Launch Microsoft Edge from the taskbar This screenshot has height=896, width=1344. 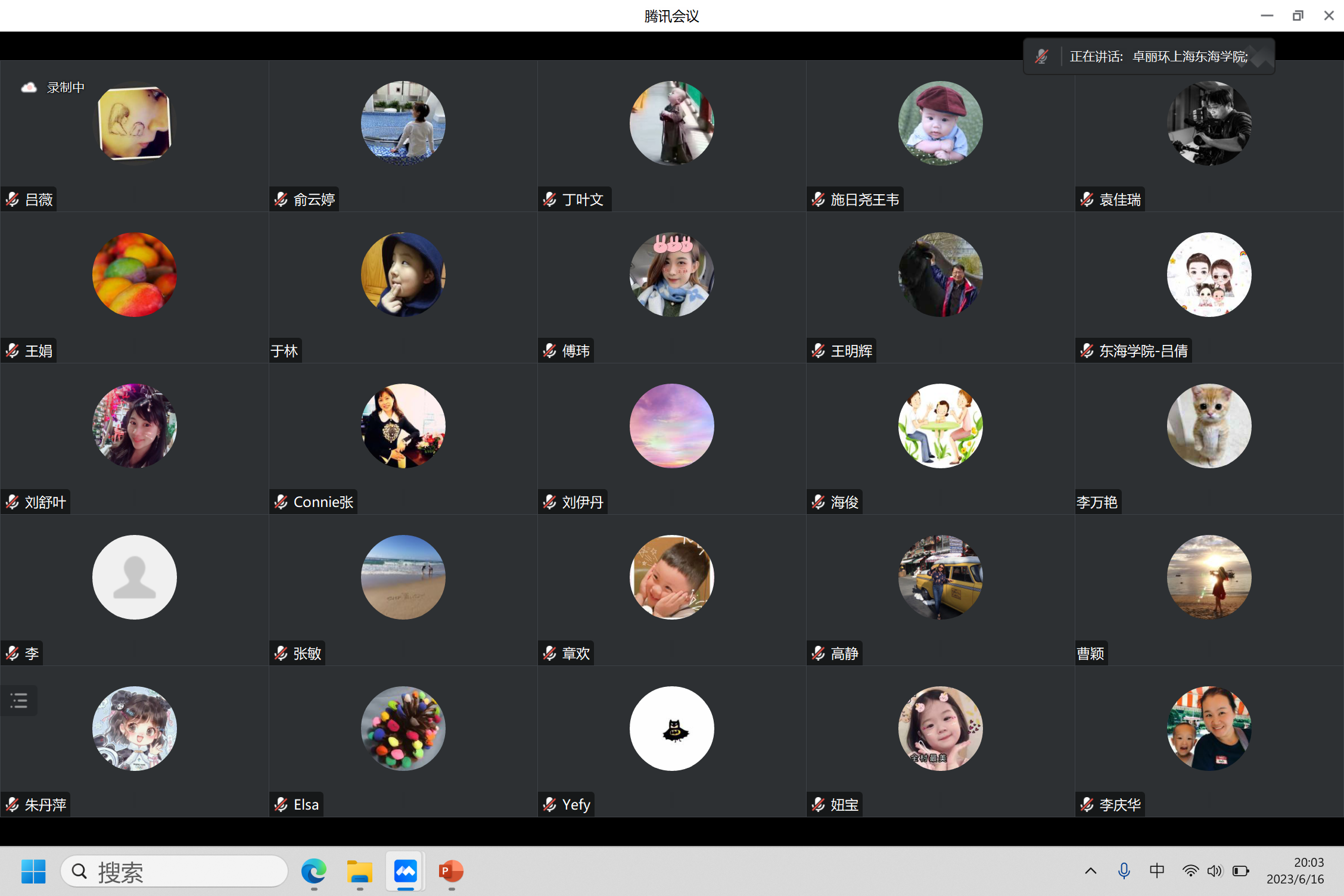click(x=314, y=872)
